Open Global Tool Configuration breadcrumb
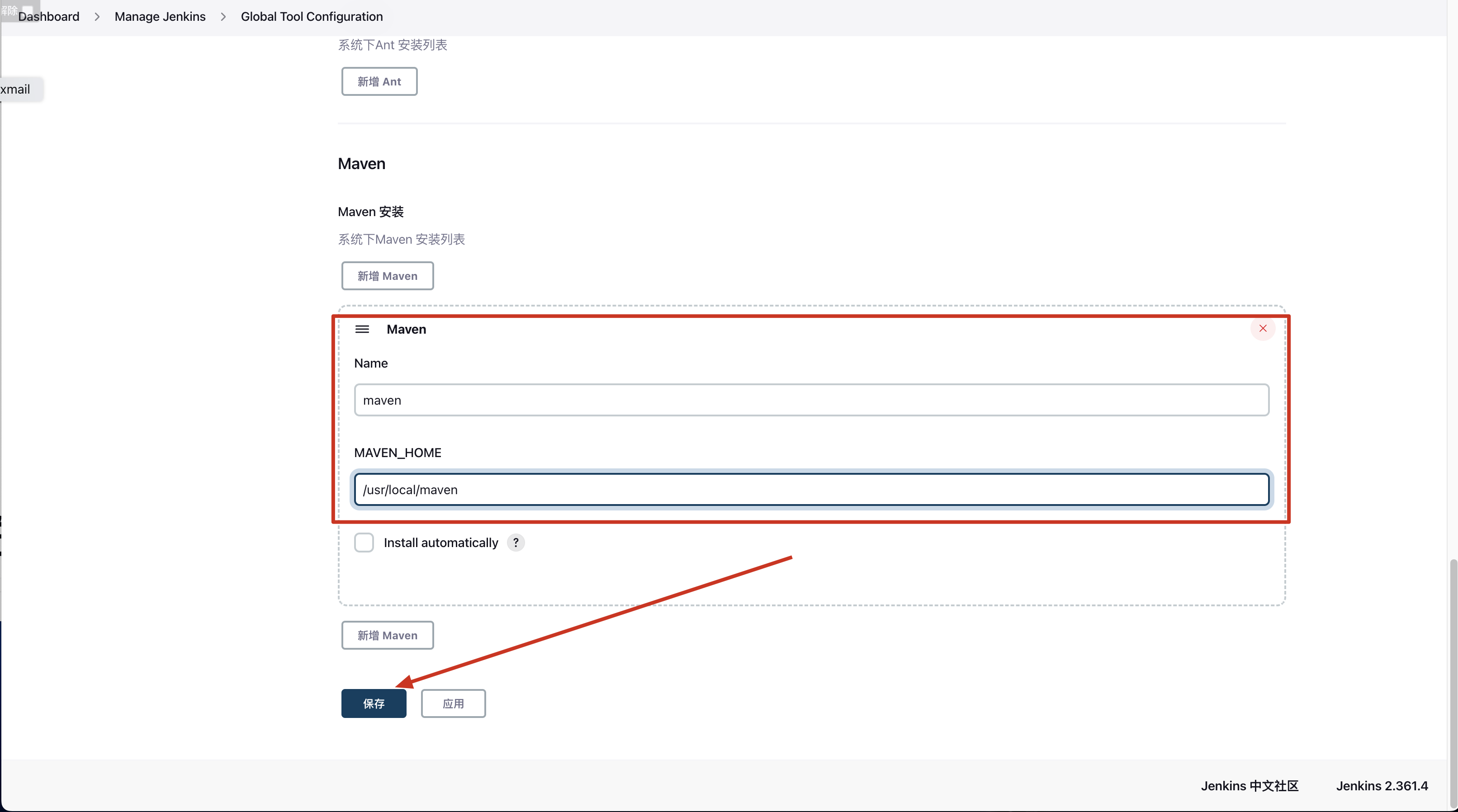 312,16
